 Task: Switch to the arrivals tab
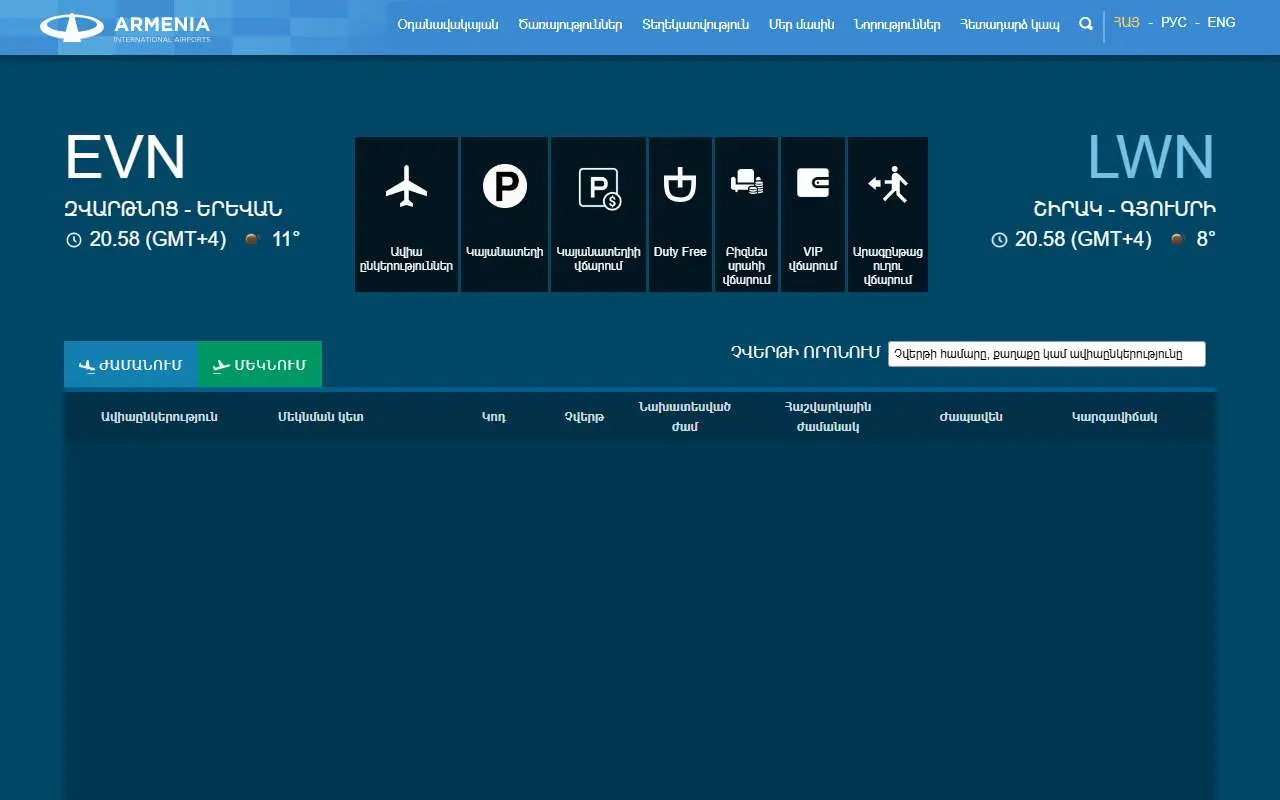pyautogui.click(x=130, y=364)
